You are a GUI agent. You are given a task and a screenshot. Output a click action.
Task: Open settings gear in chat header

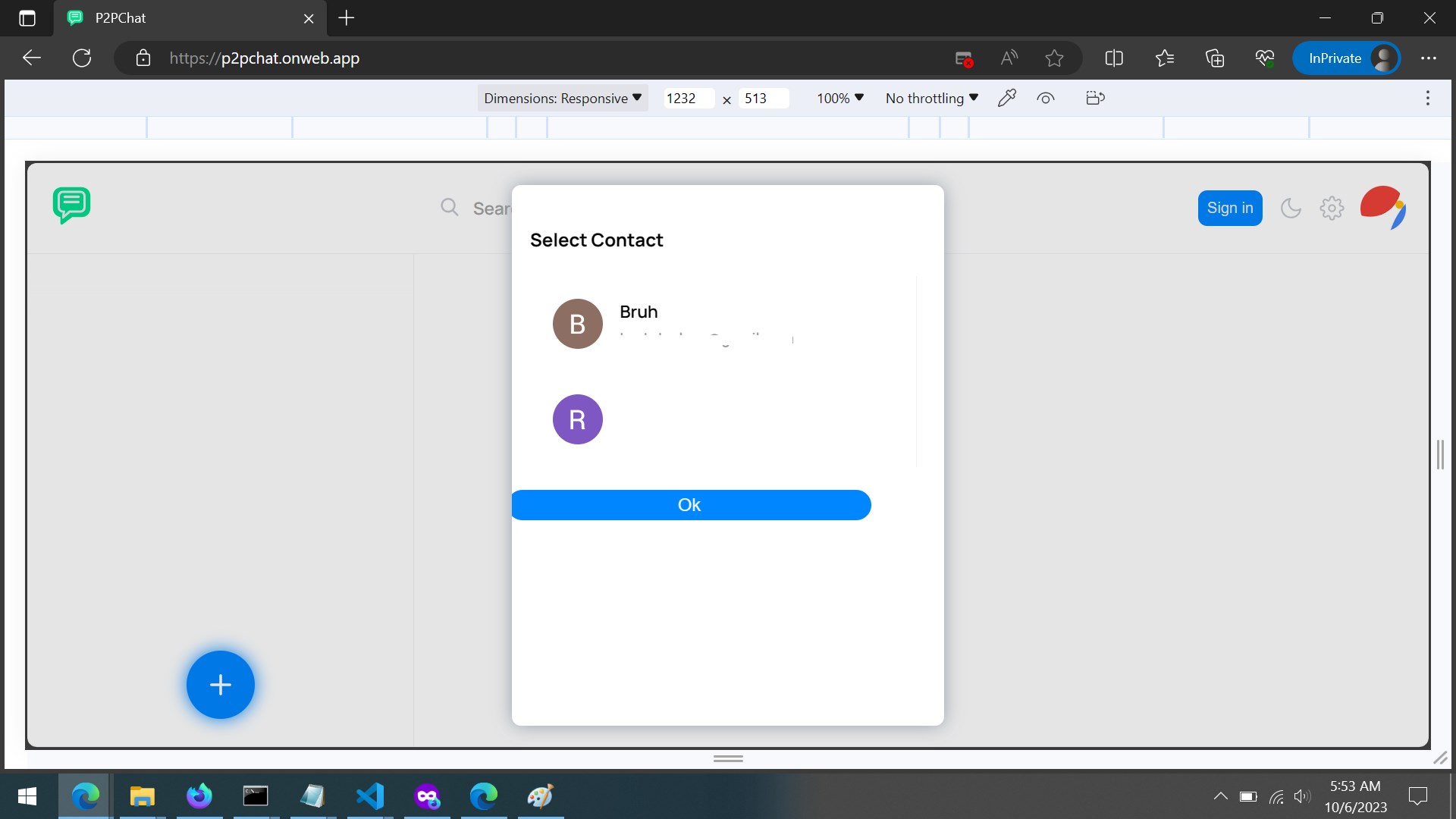(x=1332, y=208)
